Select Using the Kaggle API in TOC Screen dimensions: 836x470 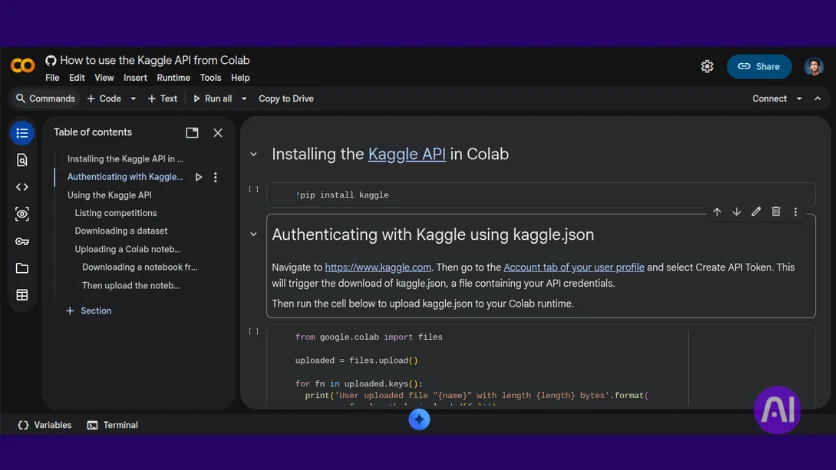pyautogui.click(x=109, y=195)
